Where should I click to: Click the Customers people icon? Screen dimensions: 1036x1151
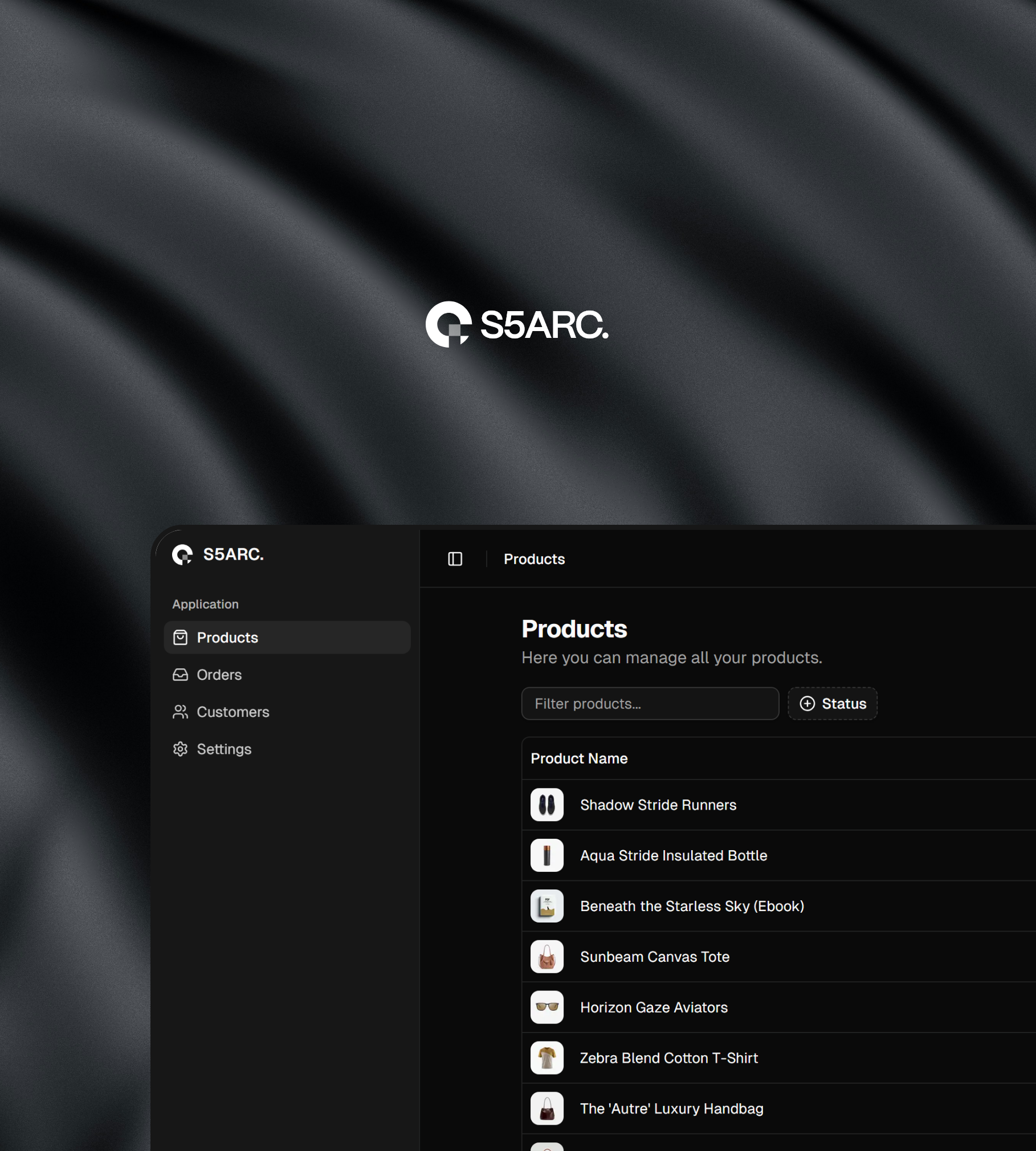pyautogui.click(x=180, y=712)
